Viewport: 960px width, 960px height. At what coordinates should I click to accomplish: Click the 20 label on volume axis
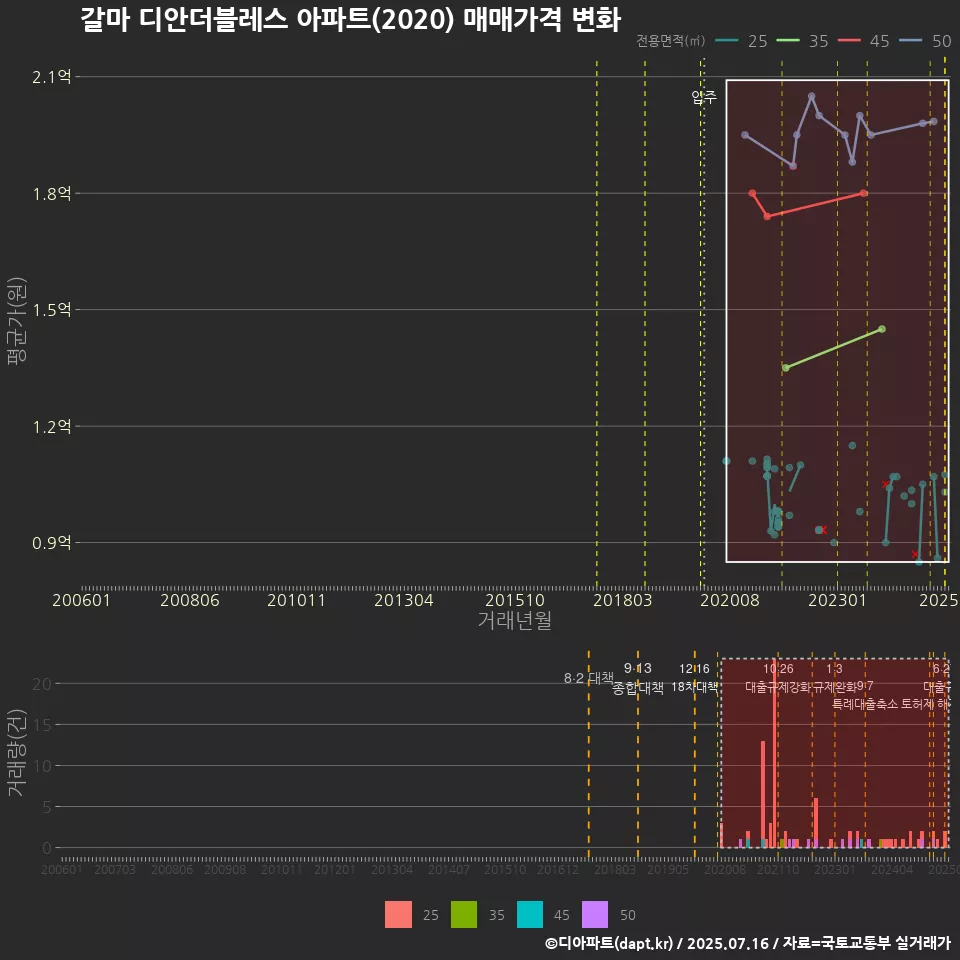point(42,684)
